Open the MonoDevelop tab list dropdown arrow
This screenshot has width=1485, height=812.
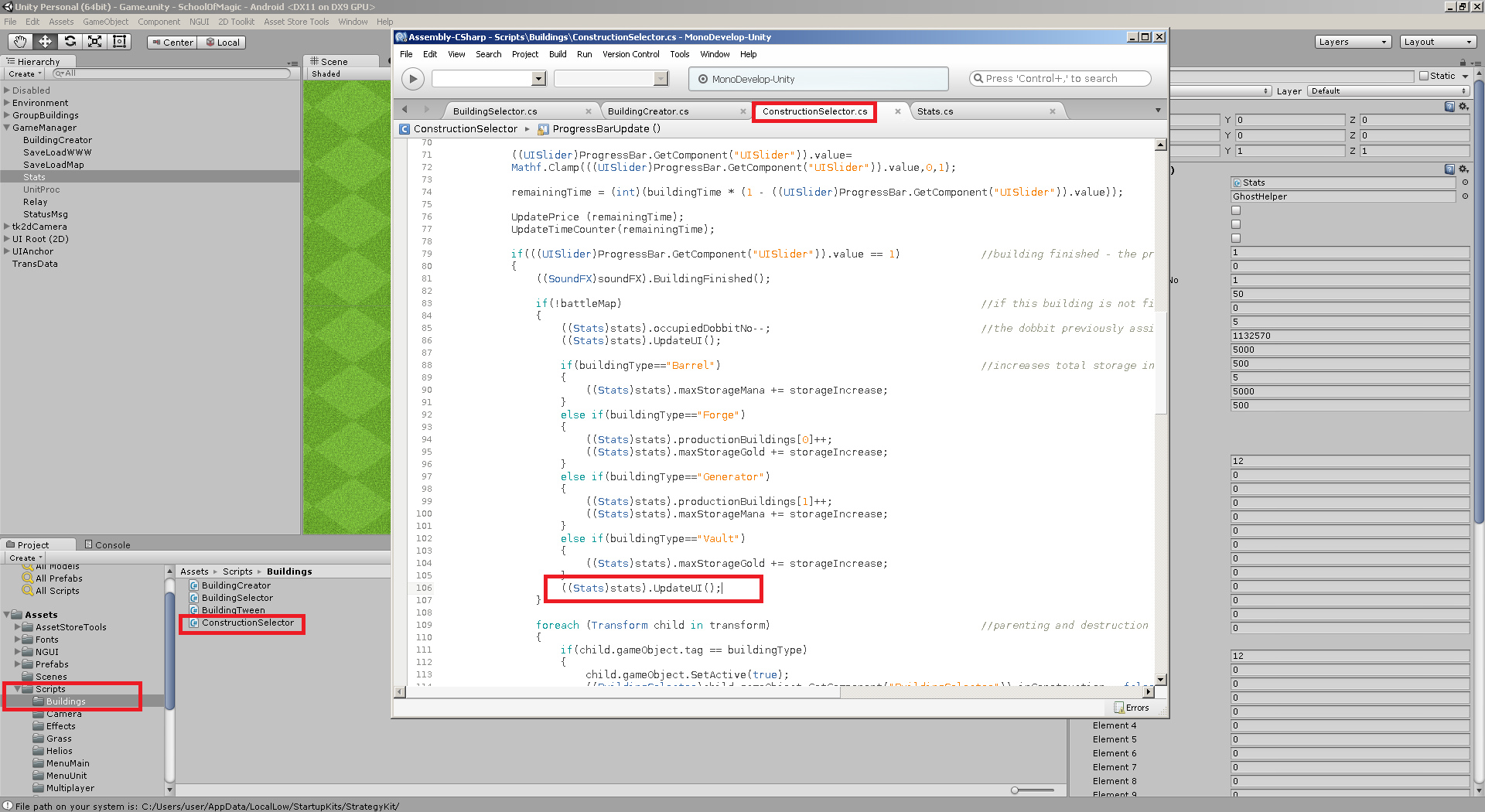click(x=1158, y=111)
